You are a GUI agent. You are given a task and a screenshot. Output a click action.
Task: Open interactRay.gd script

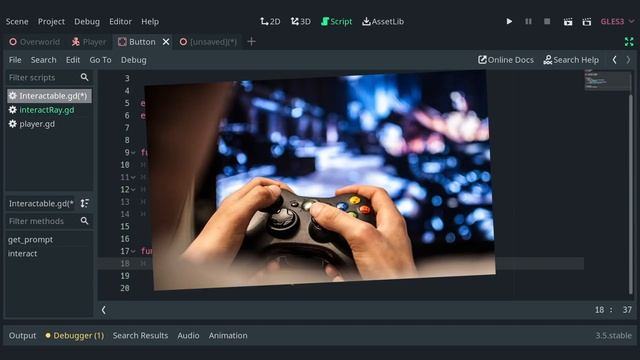[47, 110]
